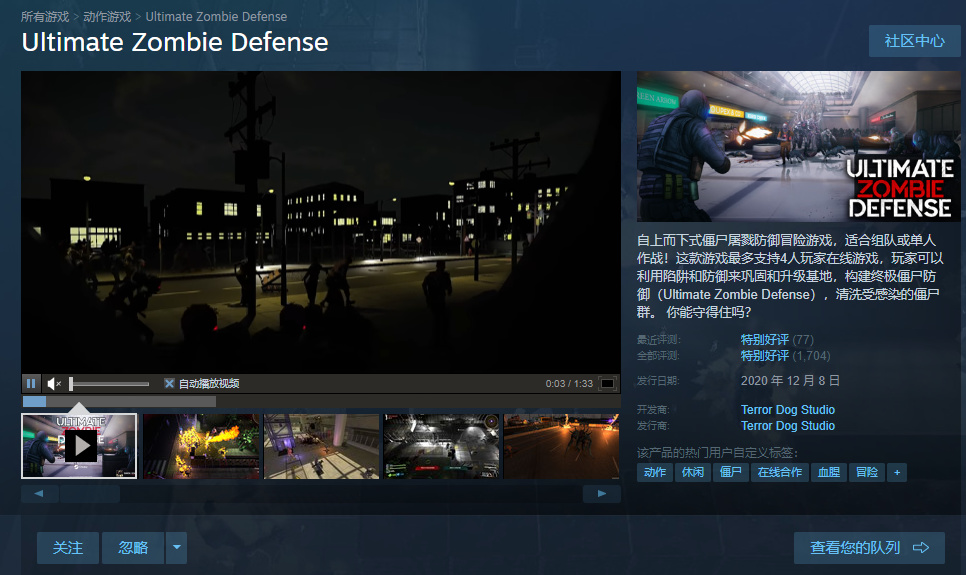Screen dimensions: 966x575
Task: Select the 冒险 tag
Action: (x=867, y=472)
